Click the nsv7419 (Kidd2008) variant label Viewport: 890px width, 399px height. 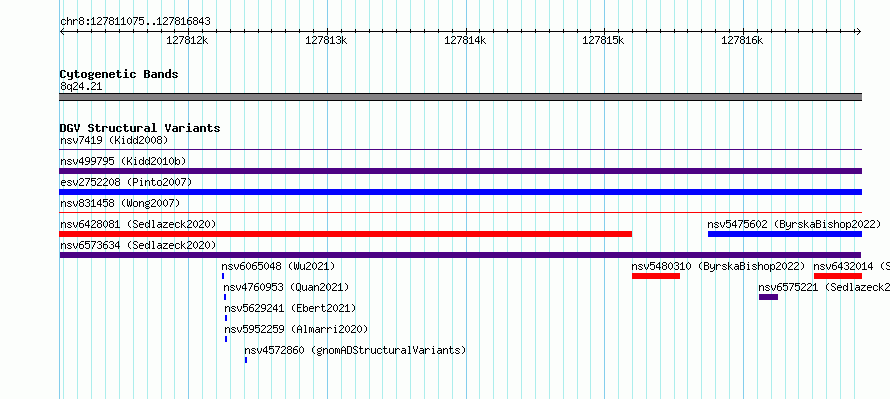pyautogui.click(x=114, y=140)
